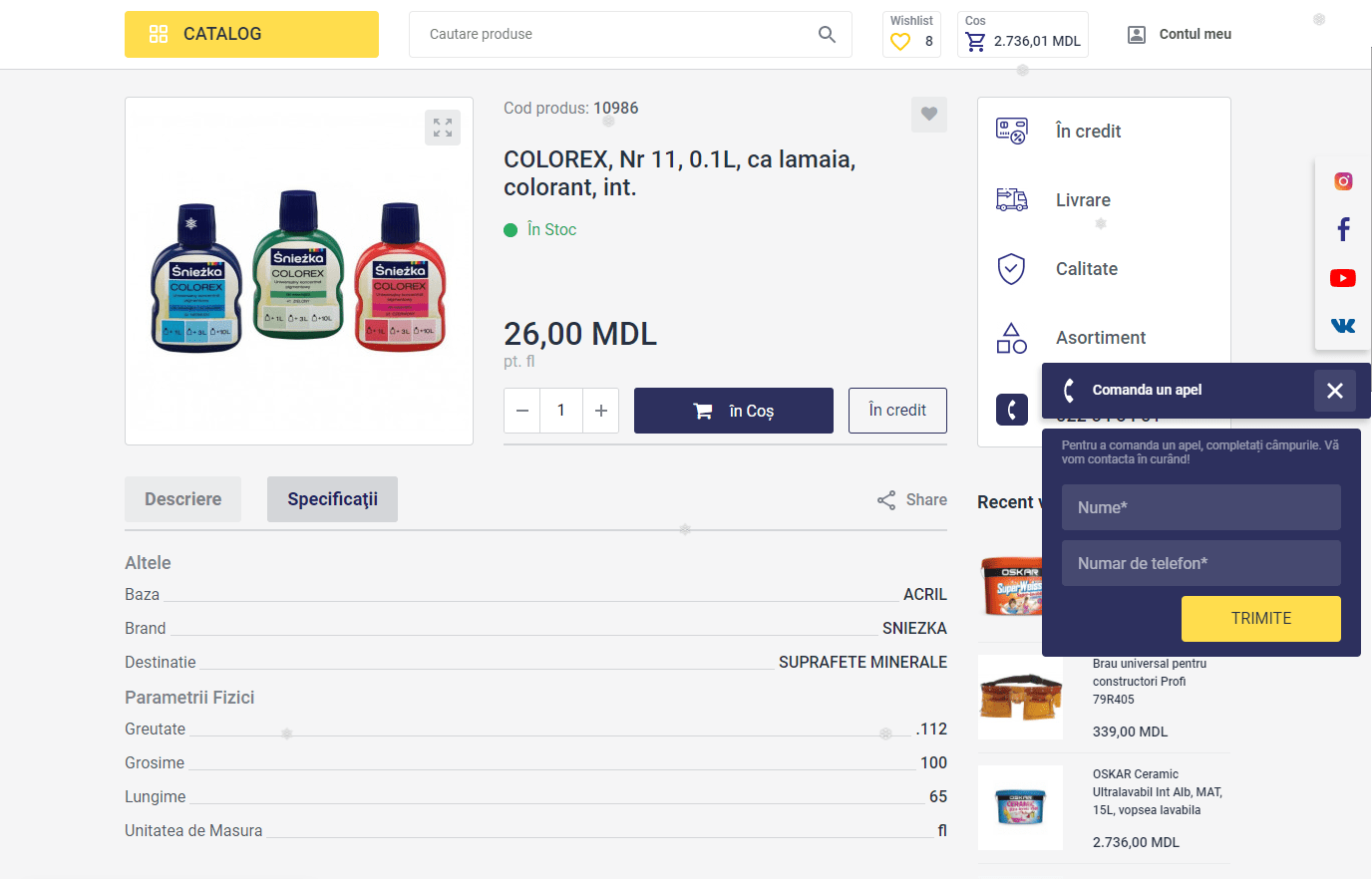Submit the call form with TRIMITE
Screen dimensions: 1372x879
tap(1261, 619)
